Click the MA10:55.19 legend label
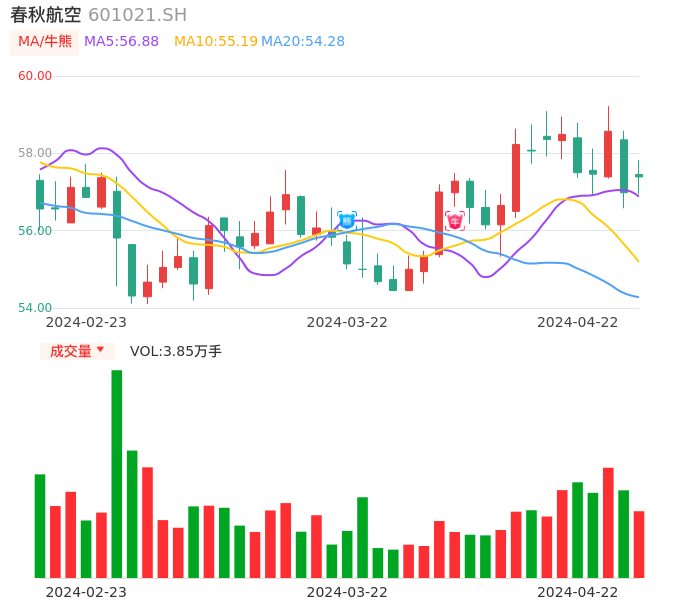The width and height of the screenshot is (686, 606). (x=215, y=42)
